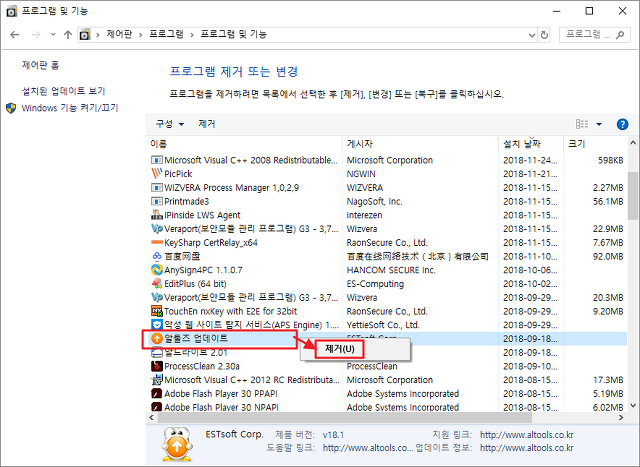Select Microsoft Visual C++ 2008 Redistributable icon

[157, 160]
